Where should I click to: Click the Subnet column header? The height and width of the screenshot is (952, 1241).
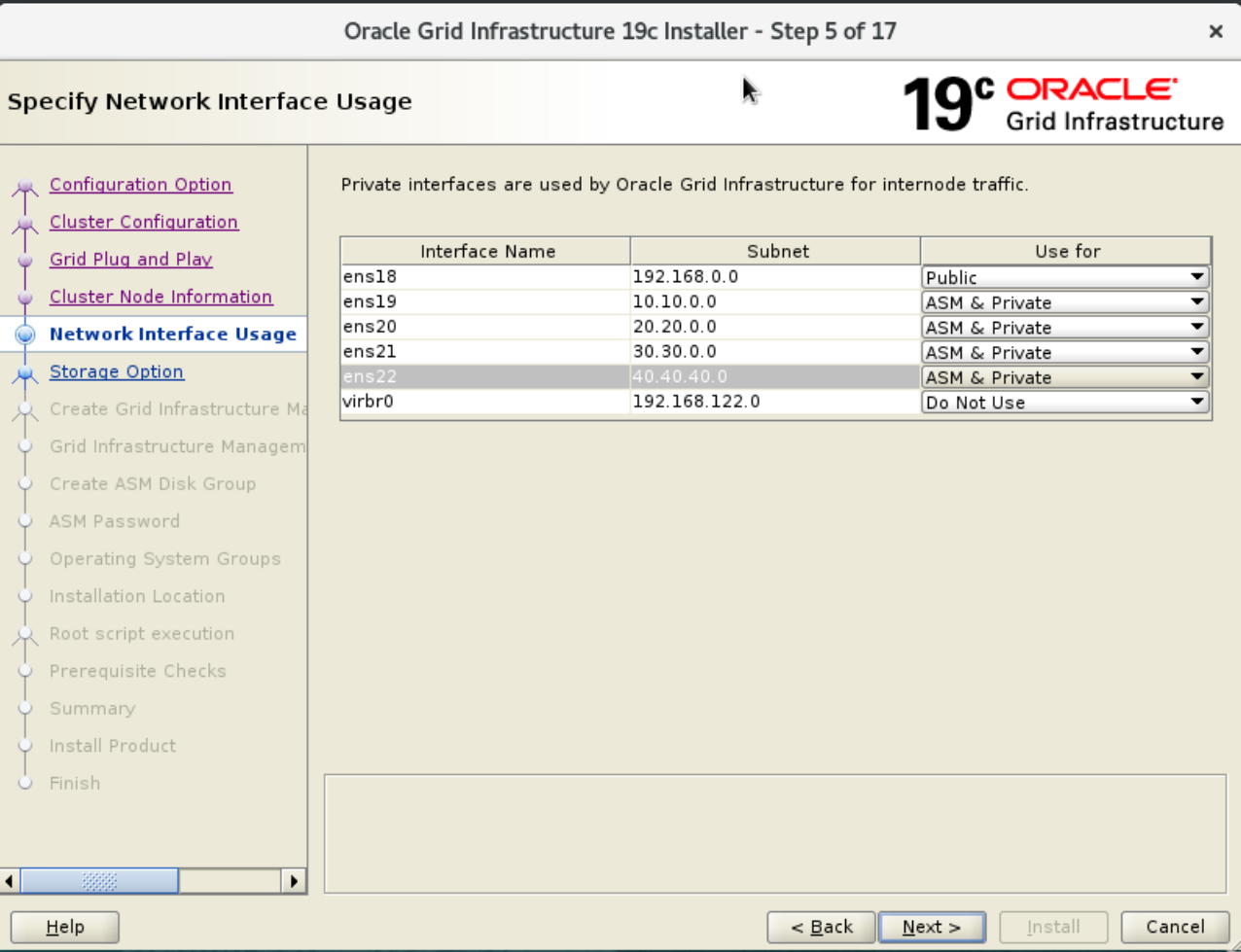[x=776, y=251]
